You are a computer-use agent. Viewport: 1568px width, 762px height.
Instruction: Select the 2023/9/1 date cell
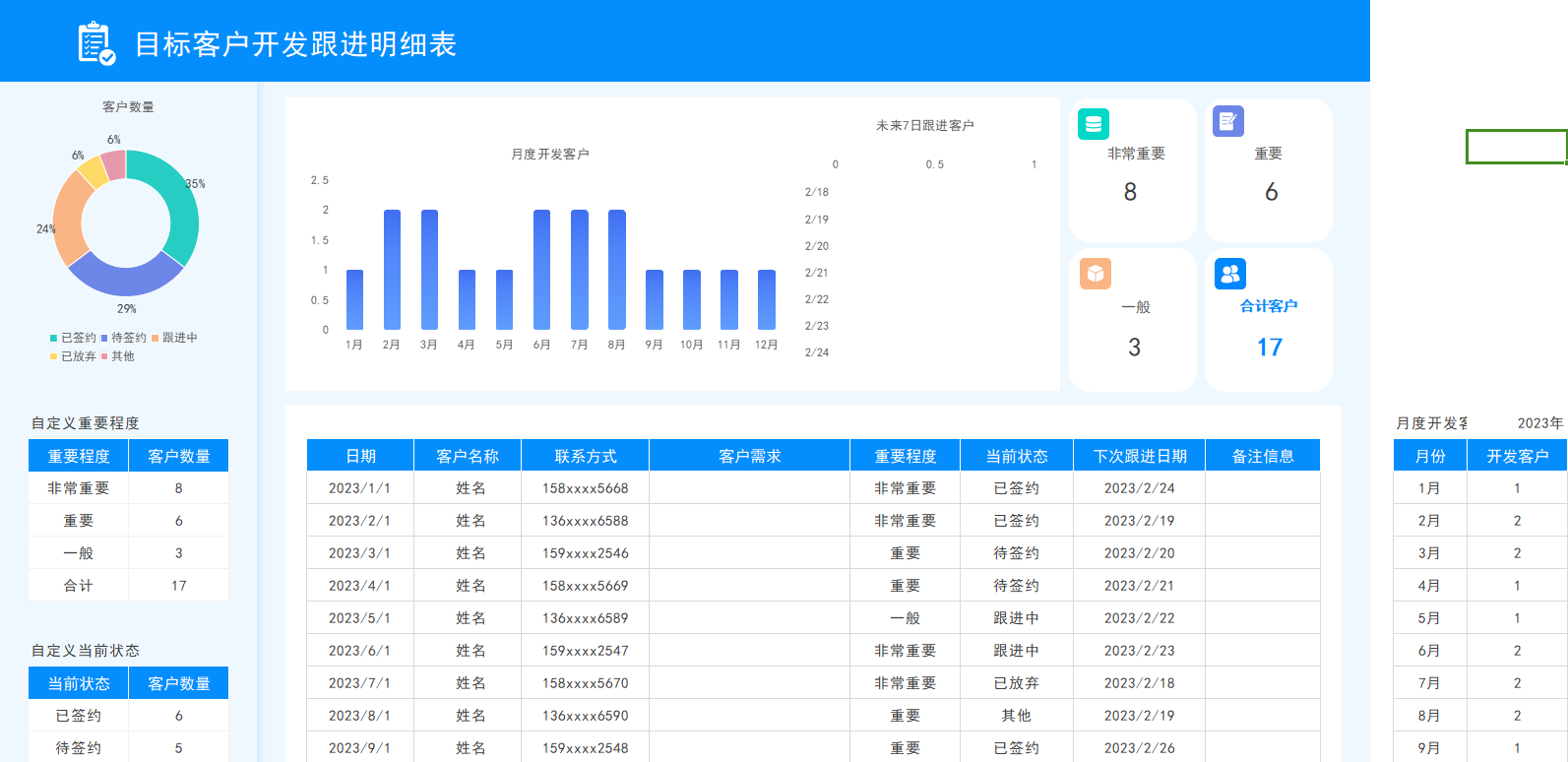[360, 748]
